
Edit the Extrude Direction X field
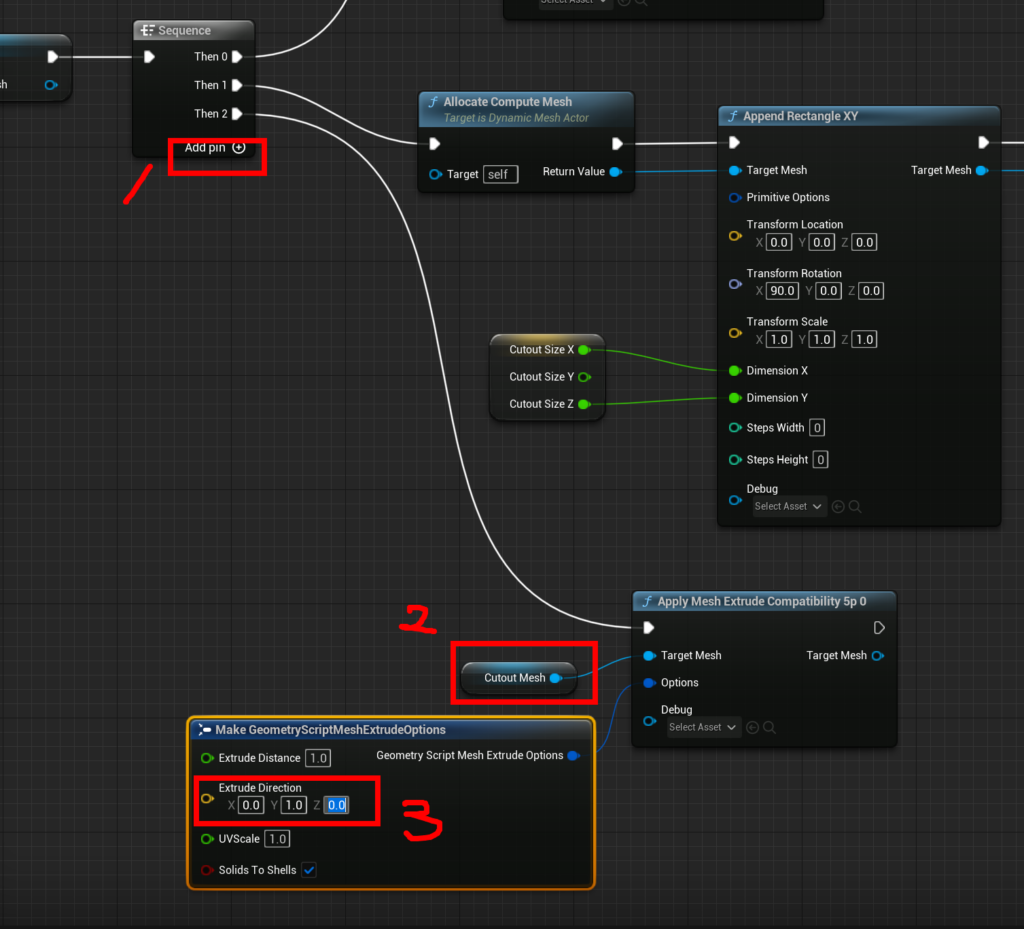(251, 805)
